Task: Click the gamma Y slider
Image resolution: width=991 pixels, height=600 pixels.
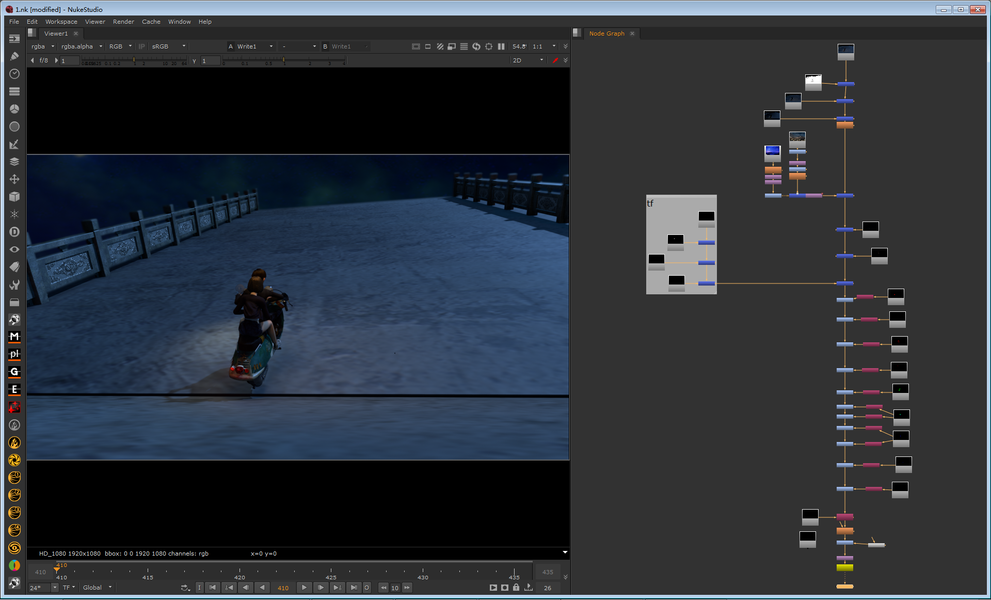Action: (284, 61)
